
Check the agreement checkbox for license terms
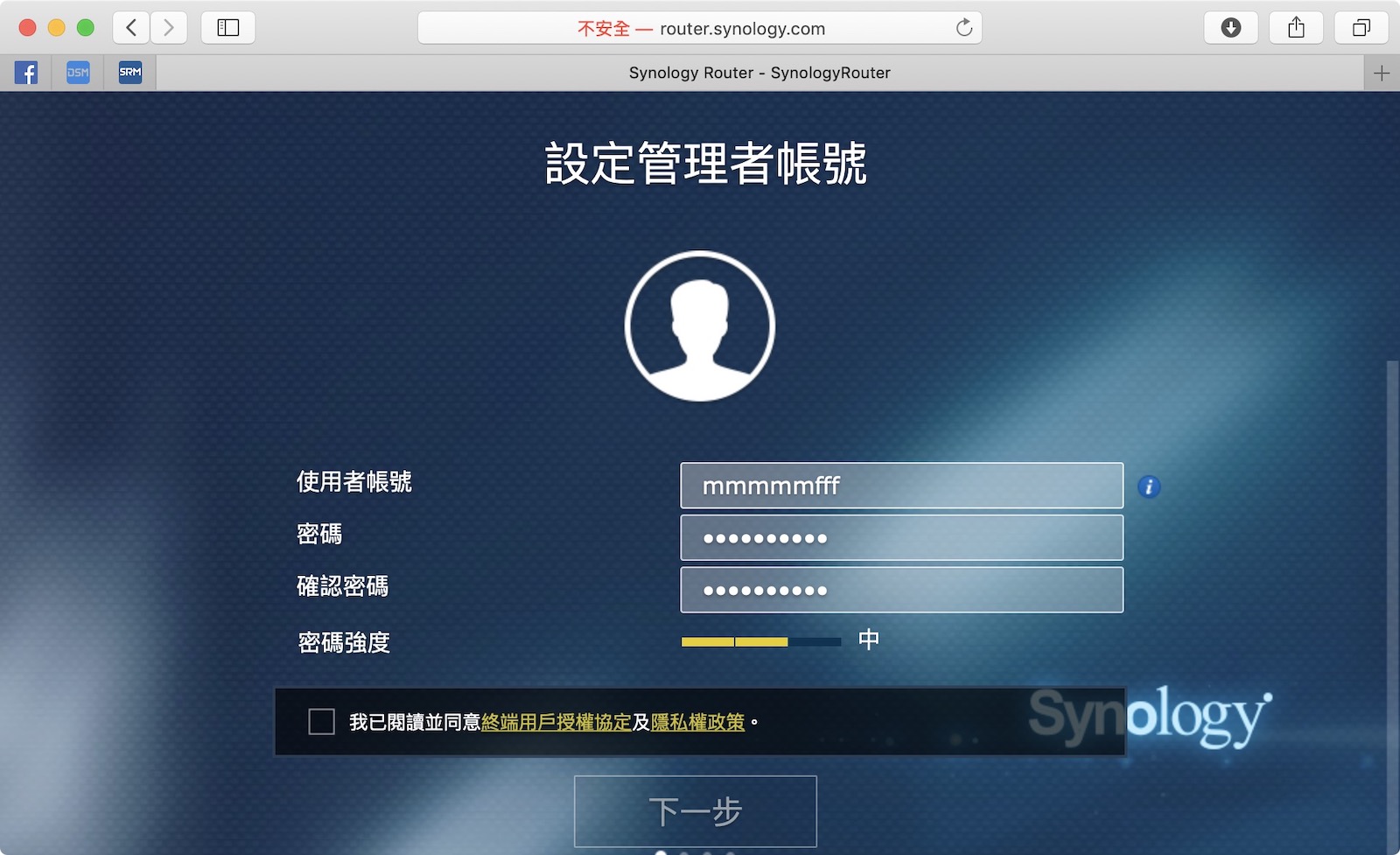click(321, 722)
